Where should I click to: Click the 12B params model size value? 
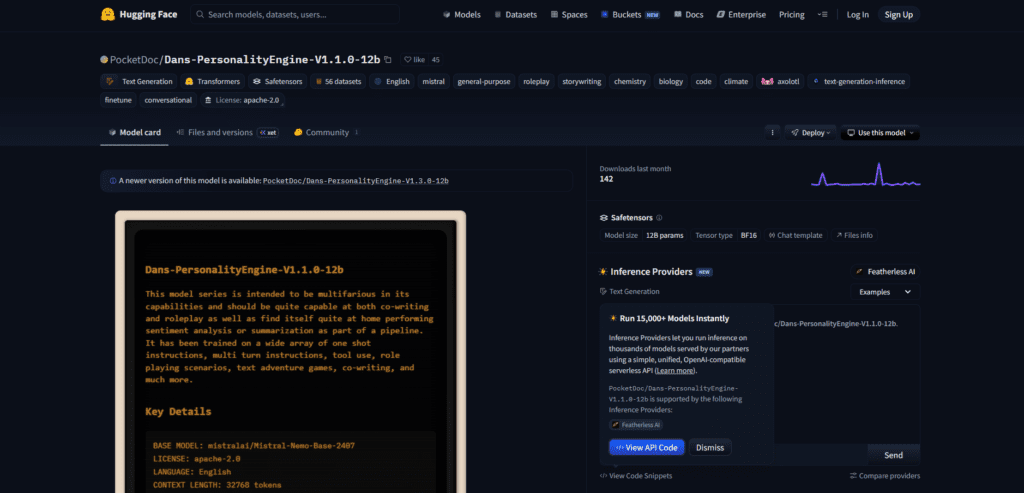(x=664, y=235)
